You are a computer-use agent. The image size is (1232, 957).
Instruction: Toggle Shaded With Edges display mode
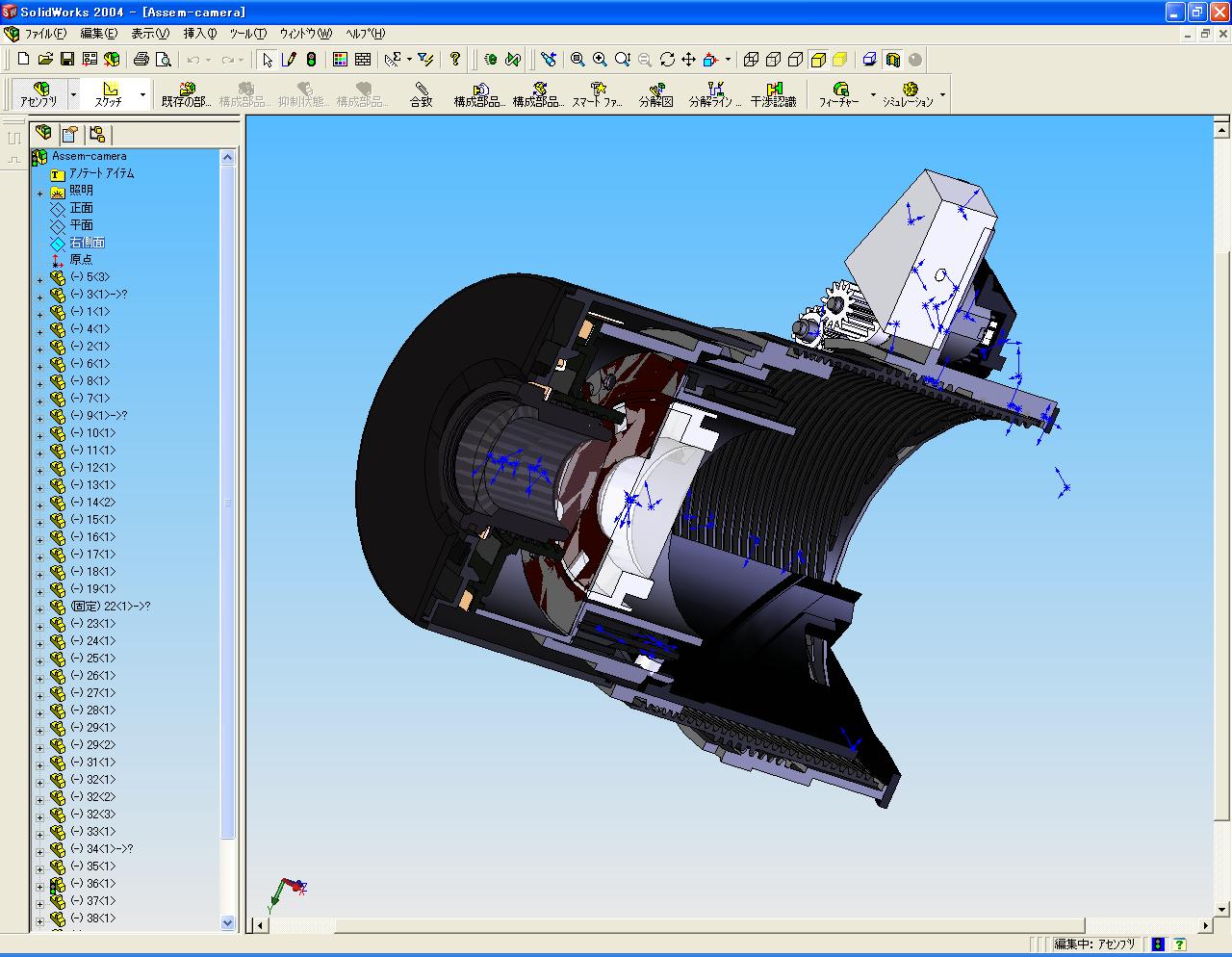[818, 60]
